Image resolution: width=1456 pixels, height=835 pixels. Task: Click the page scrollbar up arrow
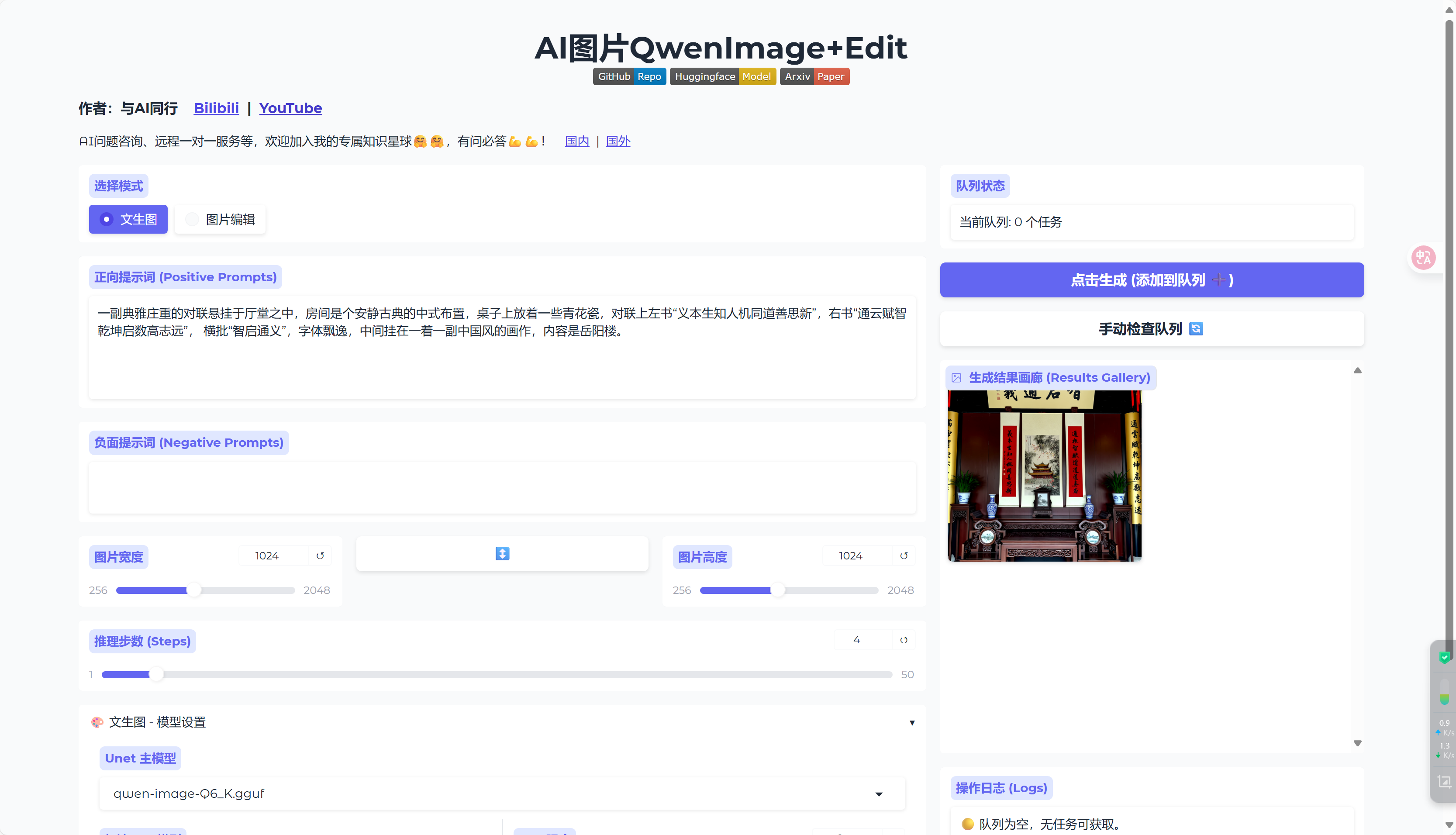click(x=1449, y=10)
